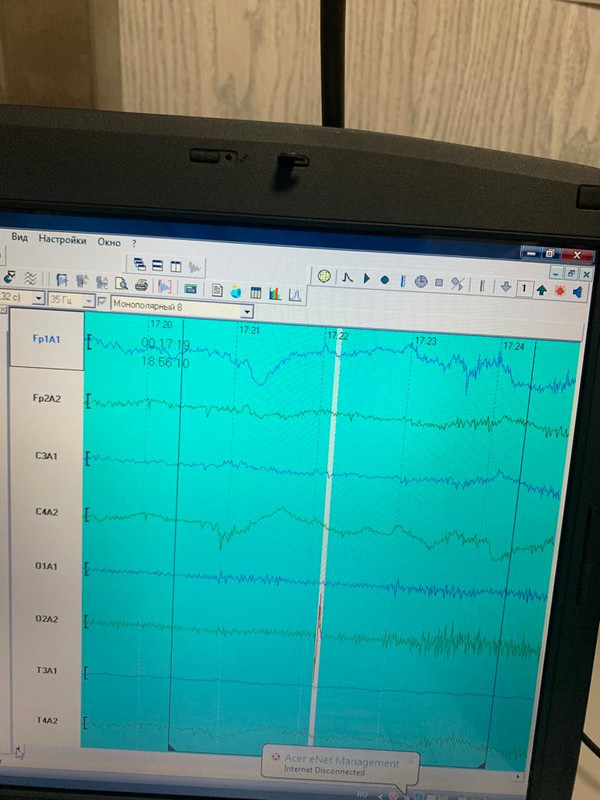Click the wavy lines filter icon
Screen dimensions: 600x800
30,279
